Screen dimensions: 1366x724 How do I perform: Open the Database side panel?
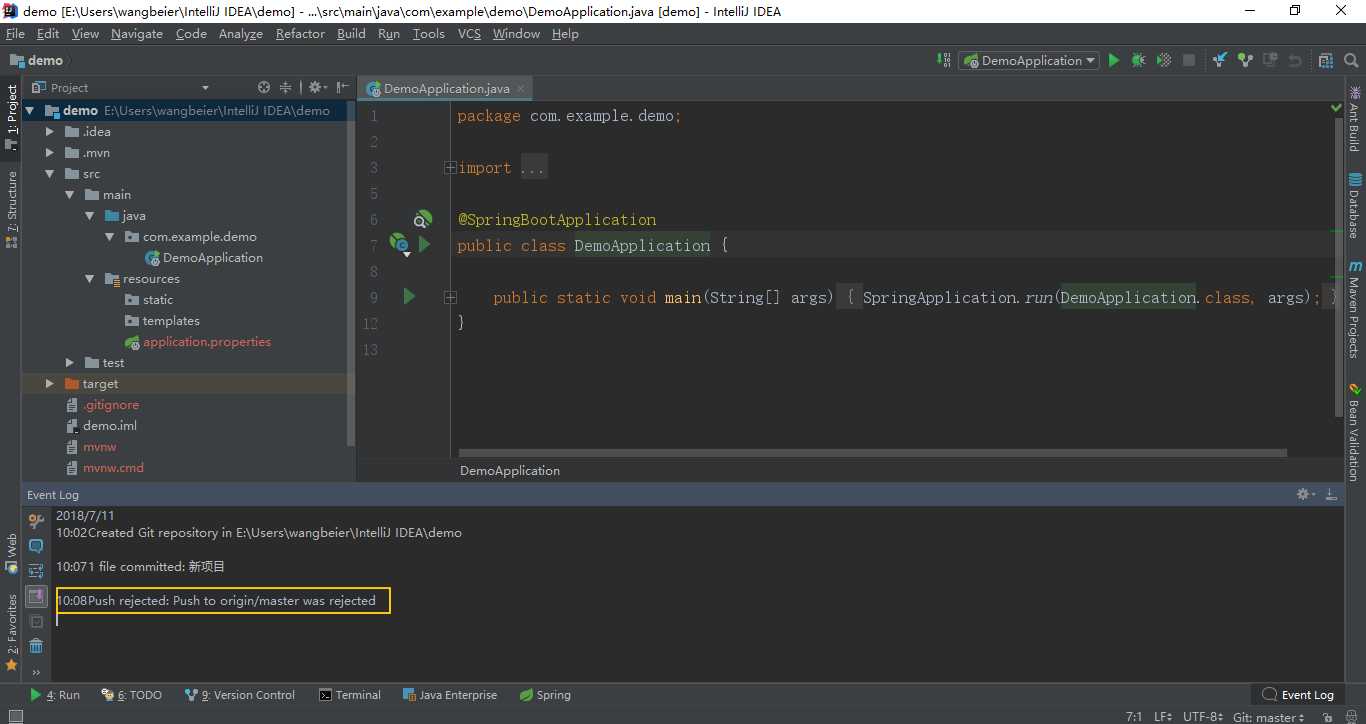[x=1355, y=205]
